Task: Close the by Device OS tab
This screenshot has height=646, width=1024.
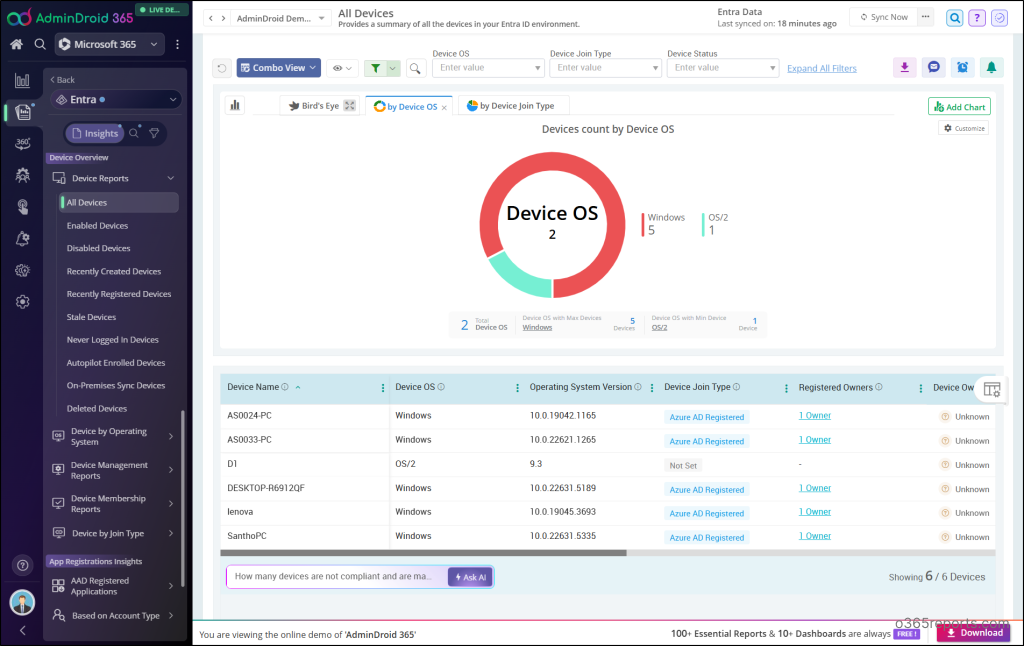Action: [444, 108]
